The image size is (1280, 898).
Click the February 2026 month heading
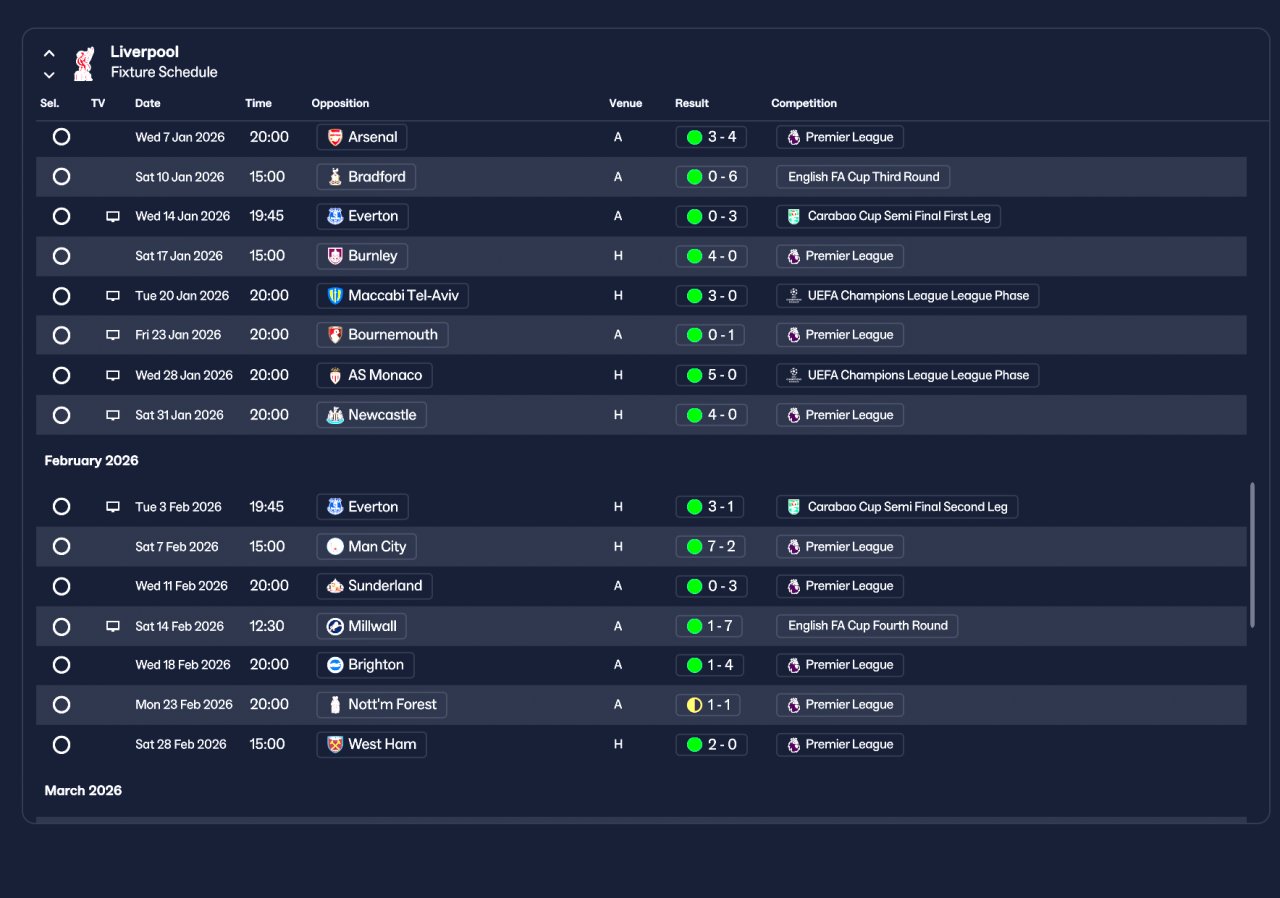click(91, 461)
